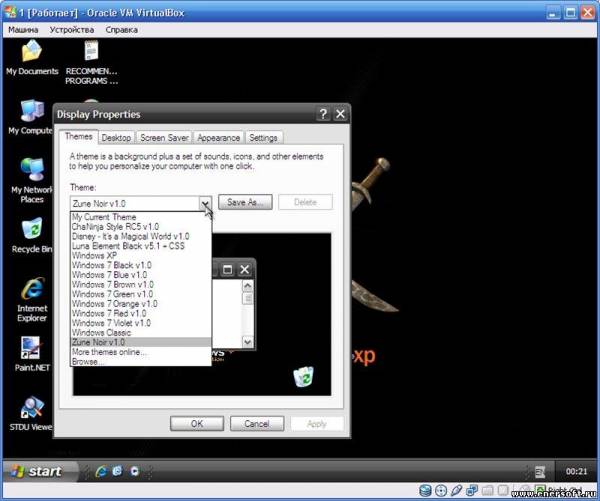Click the Display Properties help question button
The height and width of the screenshot is (501, 600).
pyautogui.click(x=323, y=114)
